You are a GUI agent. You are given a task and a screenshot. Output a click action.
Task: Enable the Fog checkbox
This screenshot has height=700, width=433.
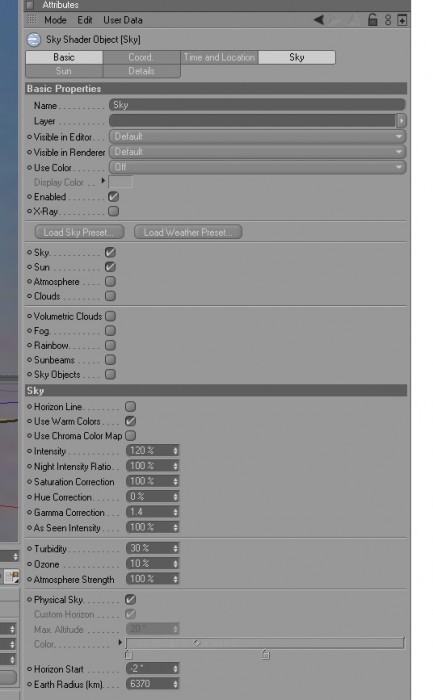110,331
